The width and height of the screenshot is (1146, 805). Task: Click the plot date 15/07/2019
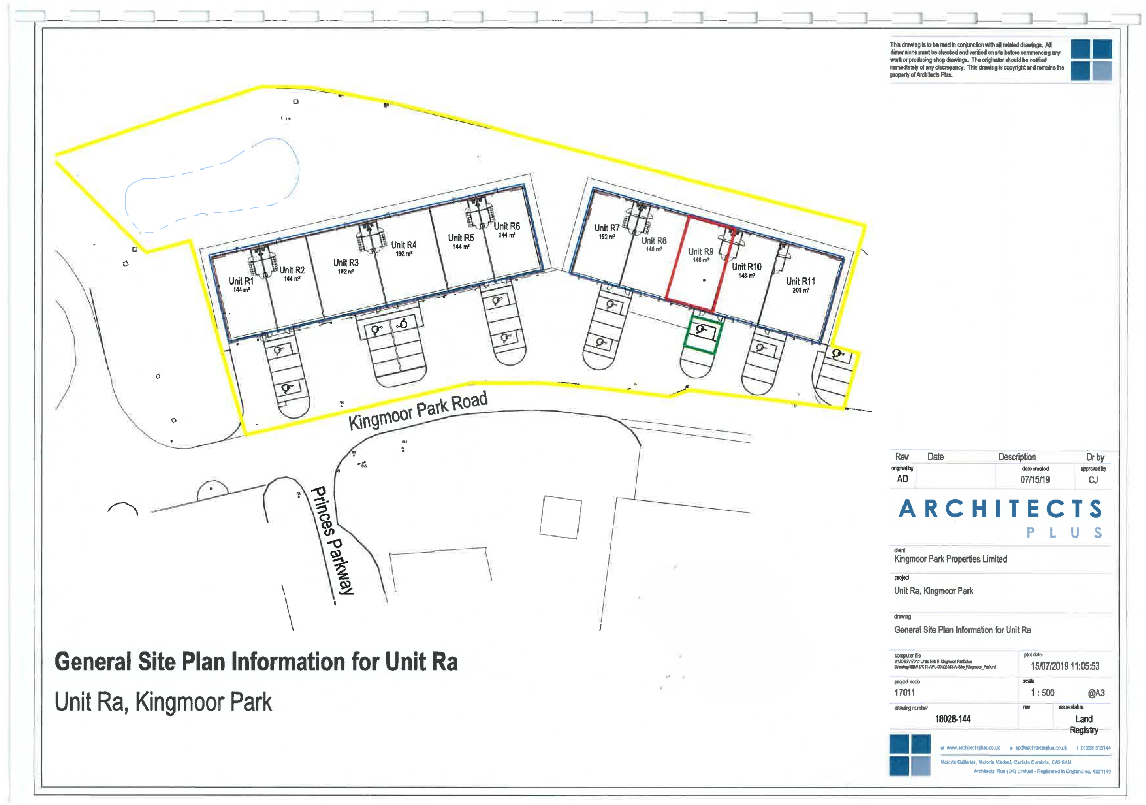(x=1049, y=666)
